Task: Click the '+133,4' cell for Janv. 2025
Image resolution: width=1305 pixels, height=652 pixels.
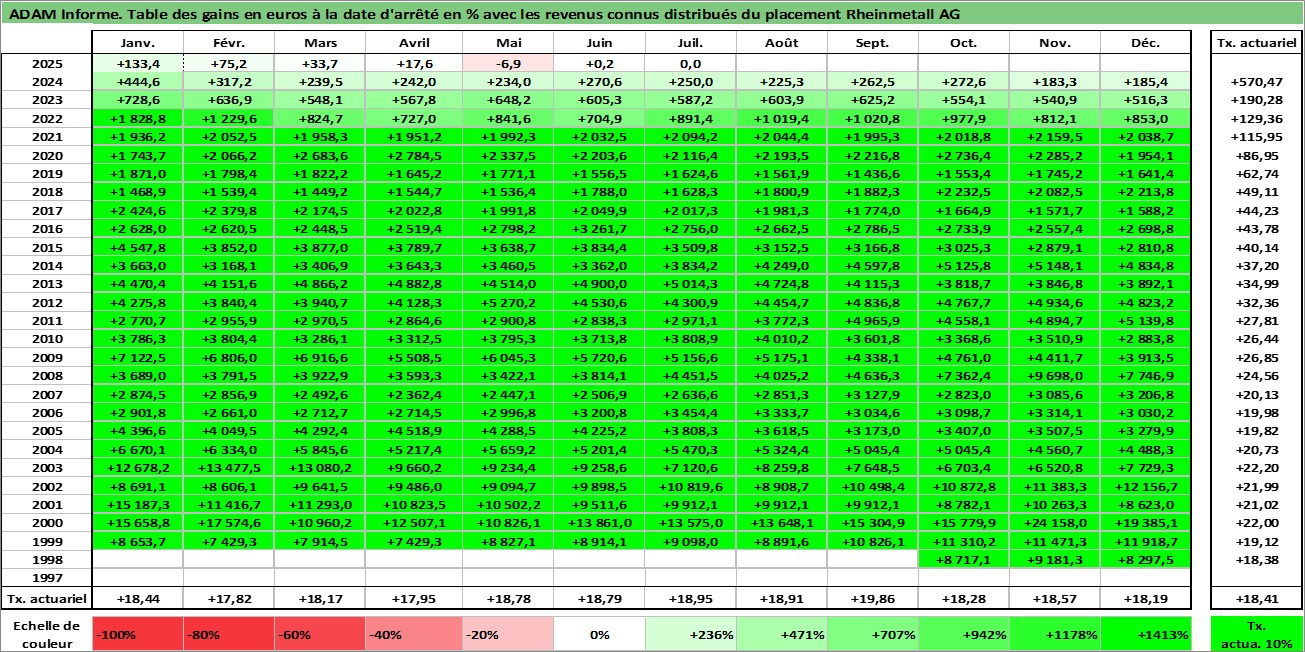Action: click(x=137, y=63)
